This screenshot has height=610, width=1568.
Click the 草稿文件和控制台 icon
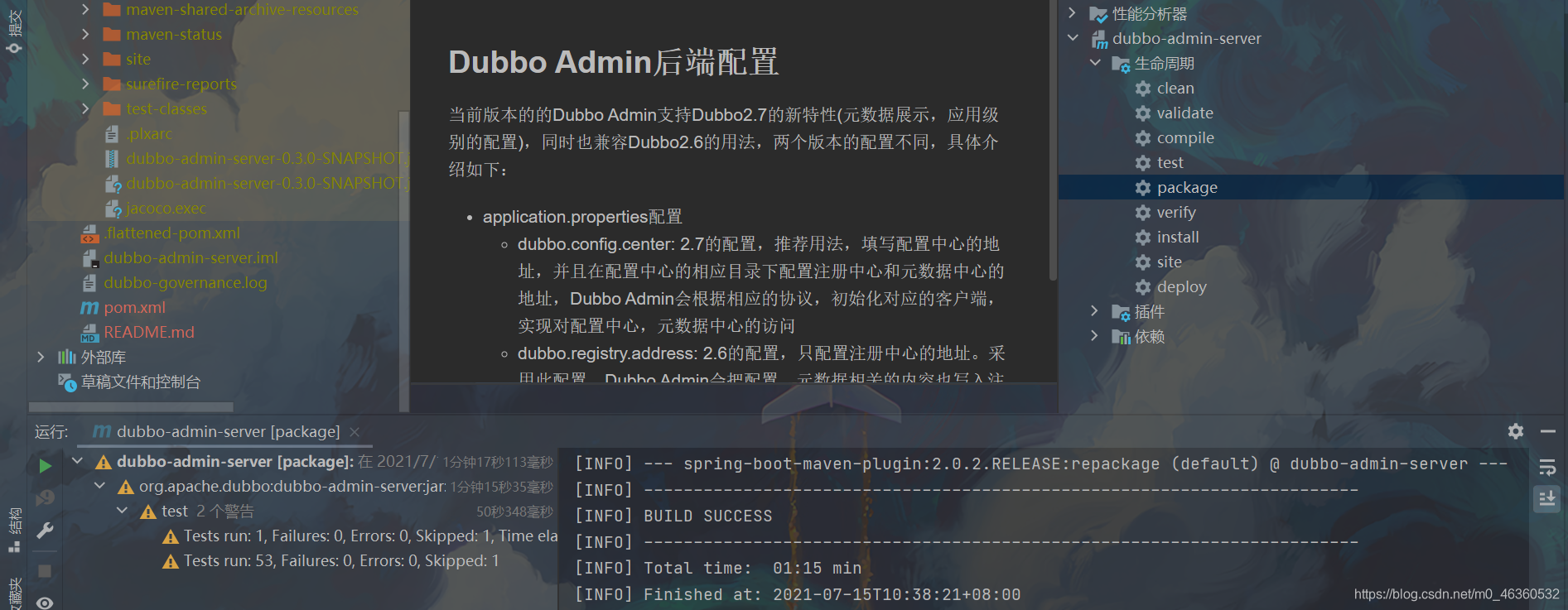pos(67,382)
